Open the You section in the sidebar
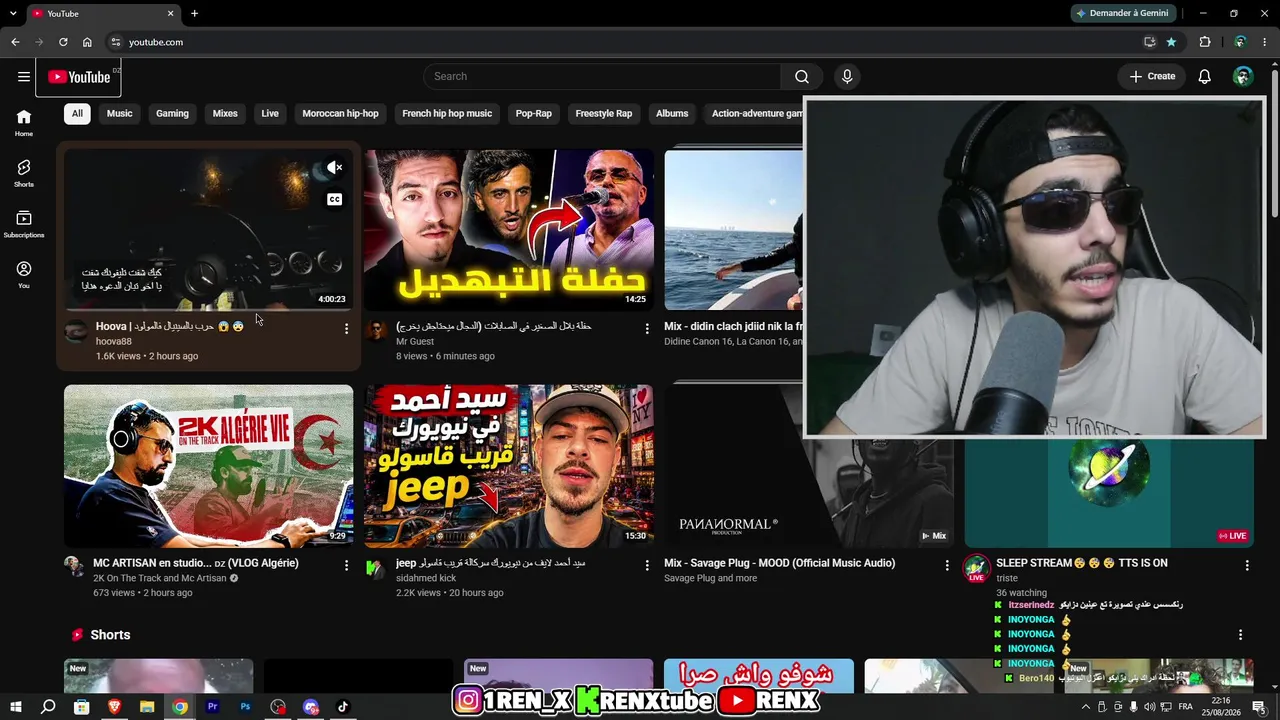1280x720 pixels. coord(24,275)
